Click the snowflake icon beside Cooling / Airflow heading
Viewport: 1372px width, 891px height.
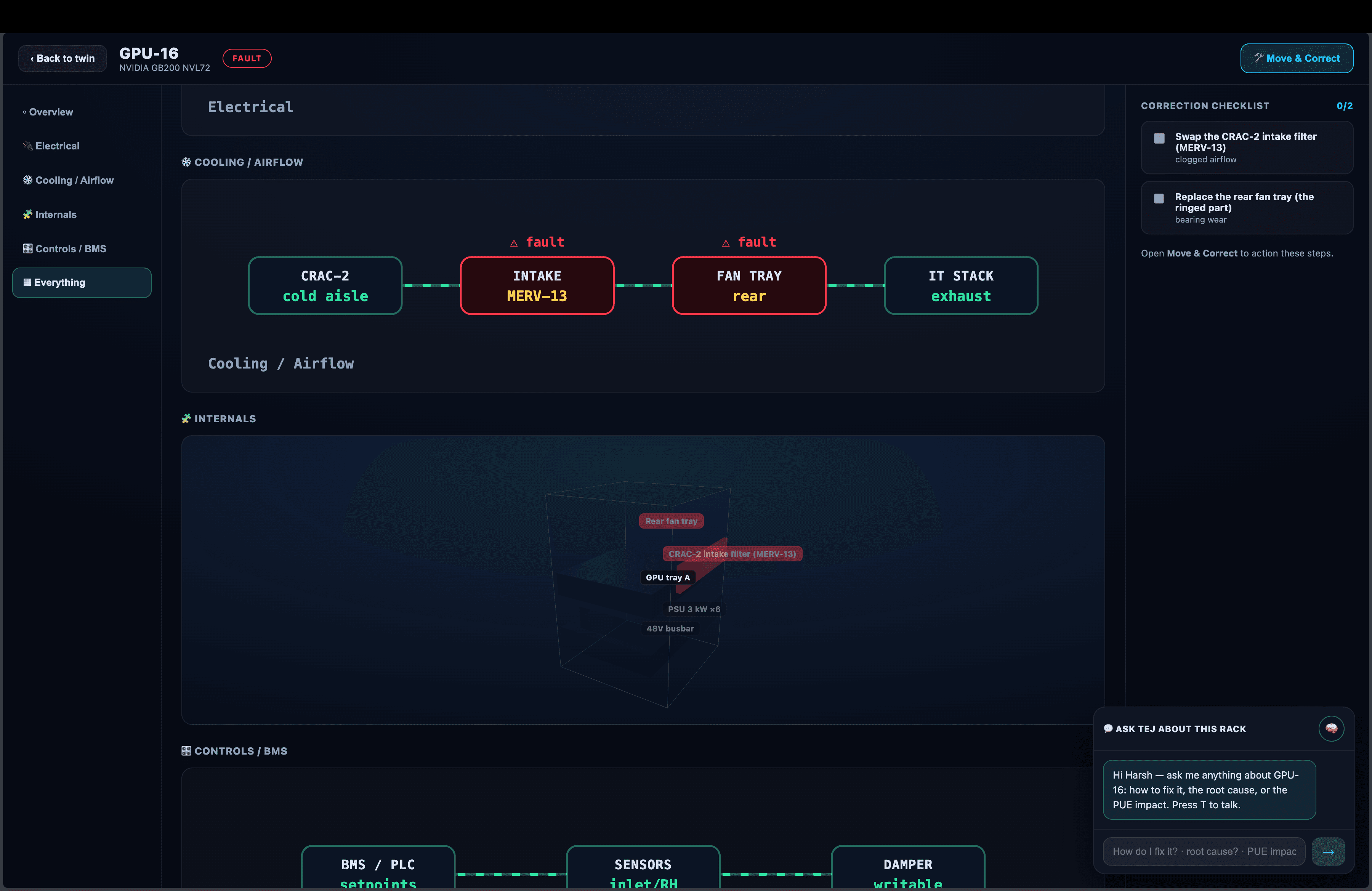tap(186, 162)
